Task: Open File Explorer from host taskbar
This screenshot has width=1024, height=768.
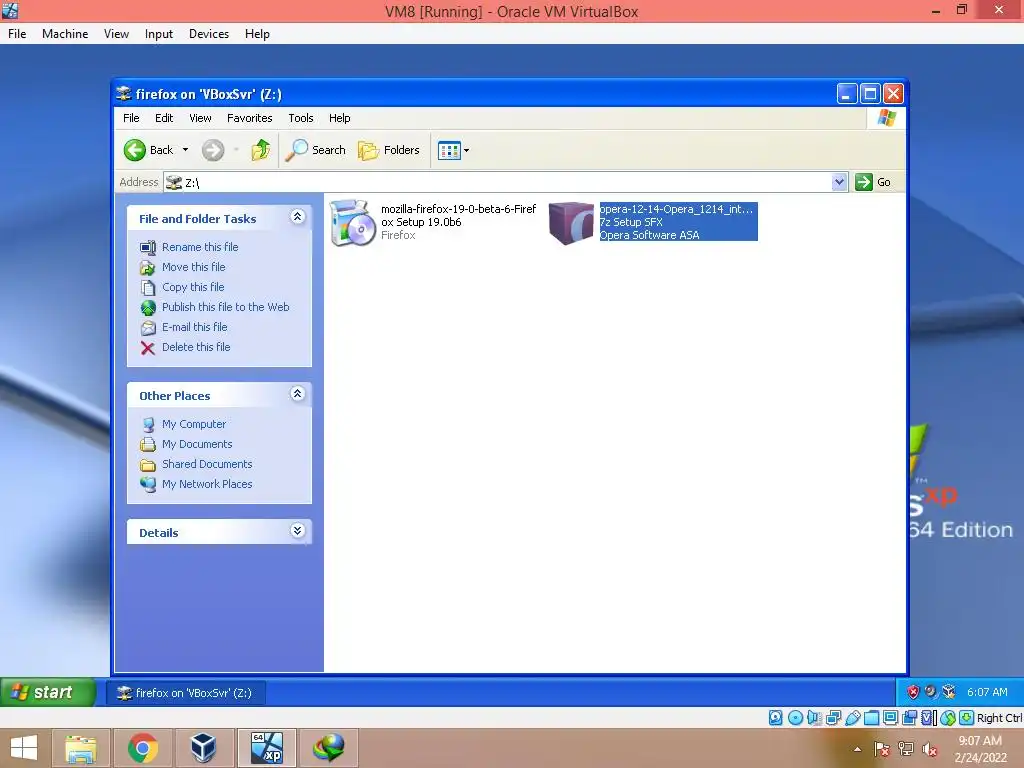Action: coord(80,748)
